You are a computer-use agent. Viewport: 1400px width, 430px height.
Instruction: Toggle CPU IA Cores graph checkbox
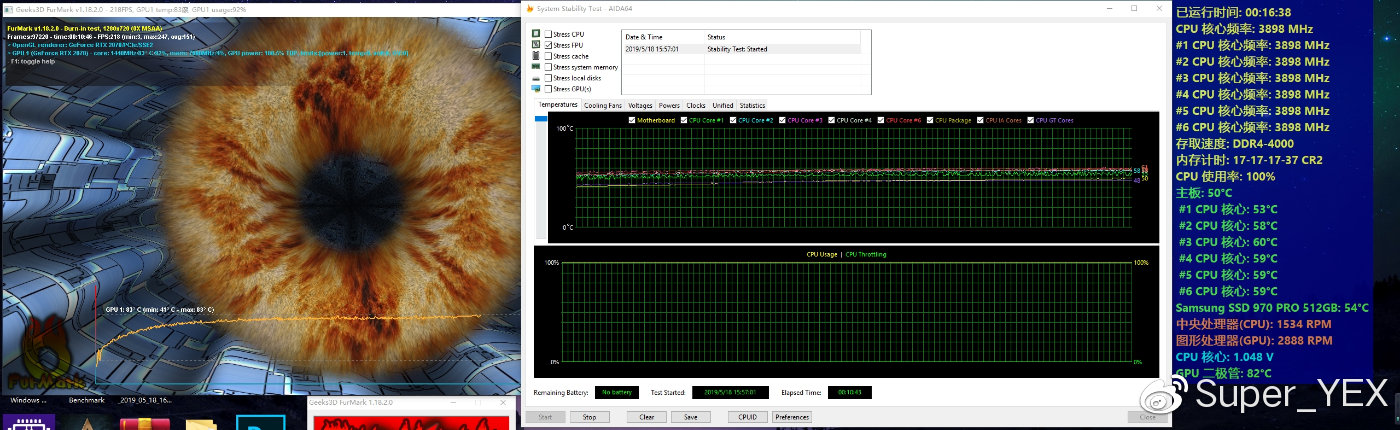click(979, 120)
